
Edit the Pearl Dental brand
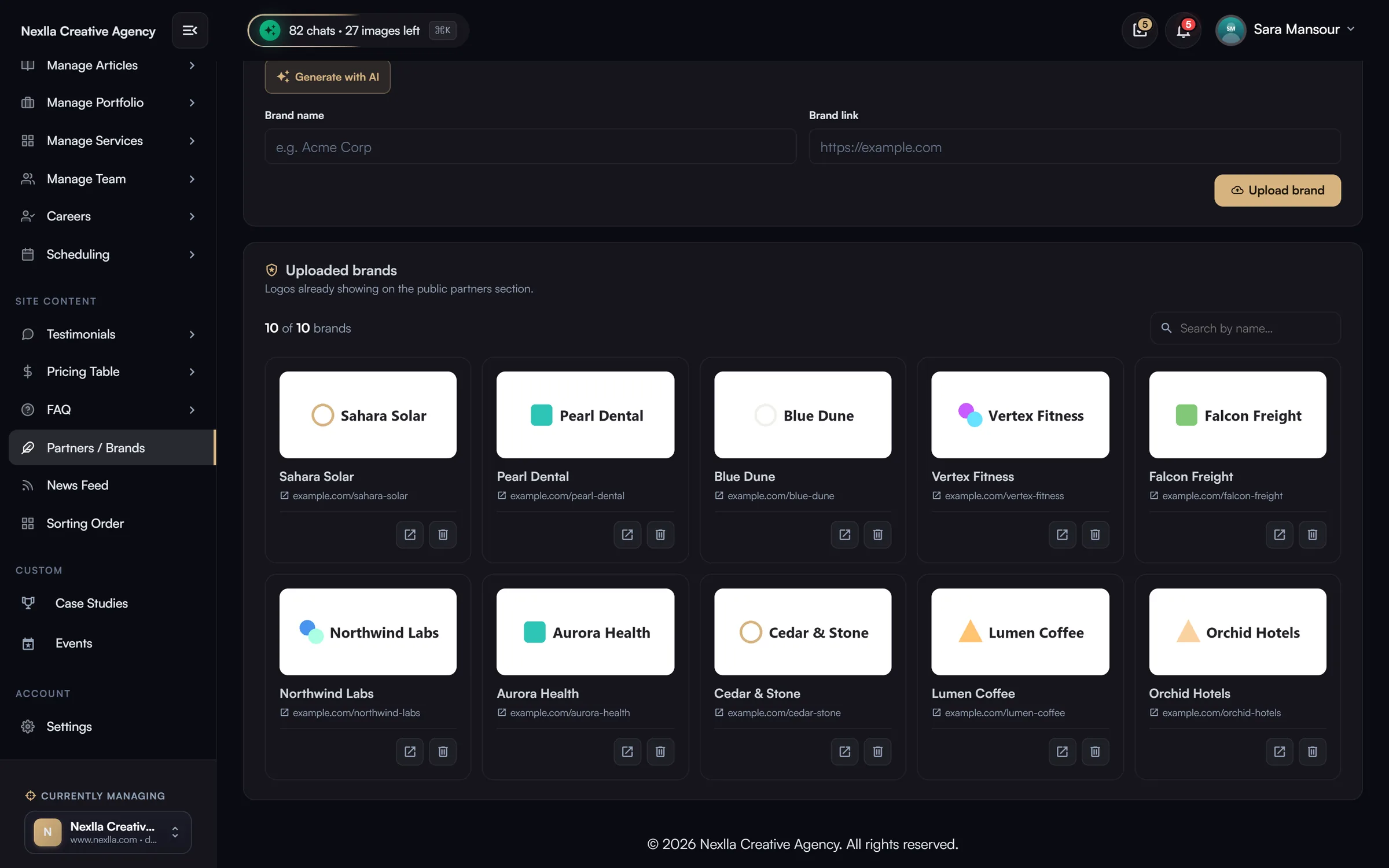[627, 534]
